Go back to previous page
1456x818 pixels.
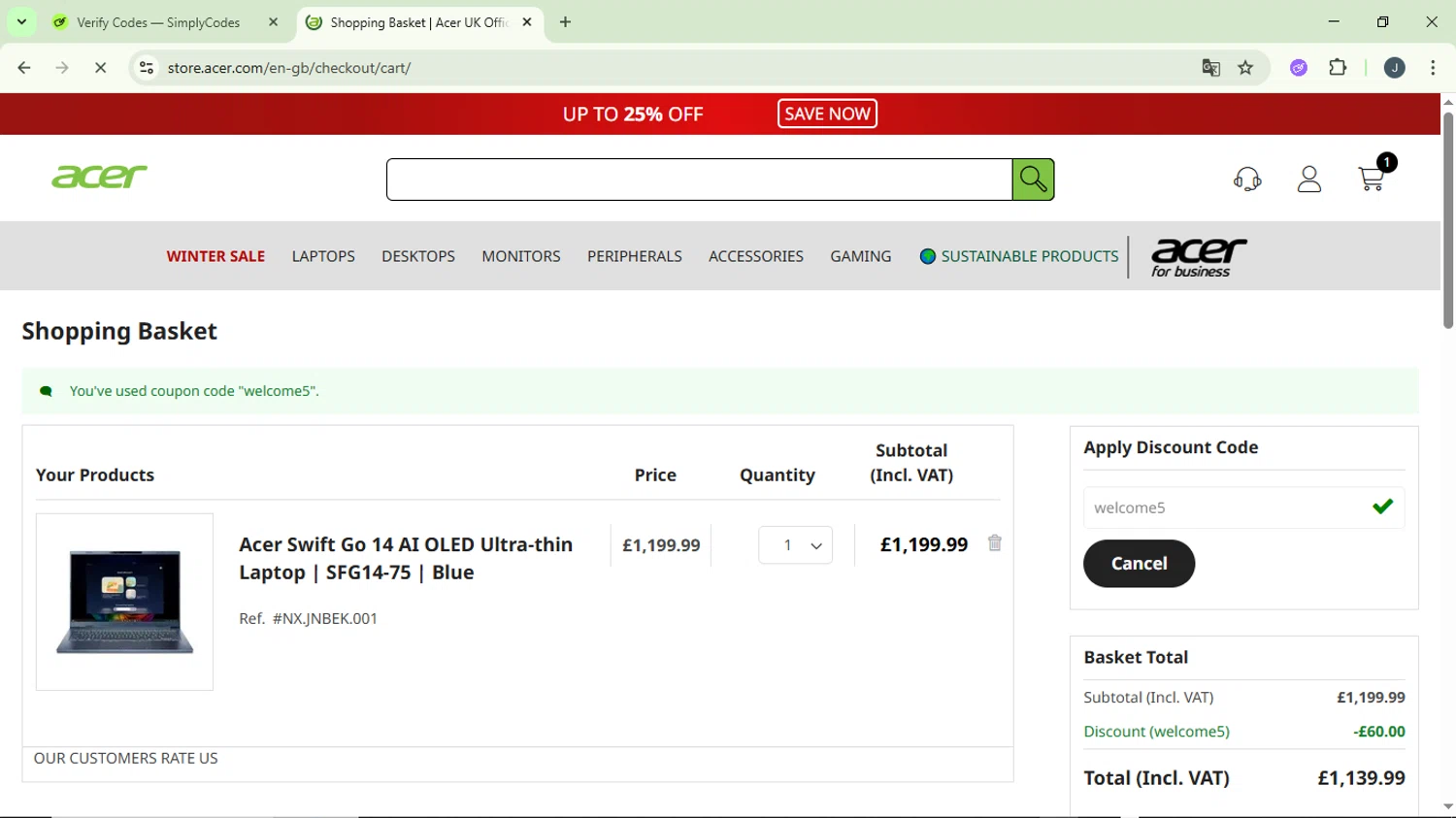[x=24, y=68]
